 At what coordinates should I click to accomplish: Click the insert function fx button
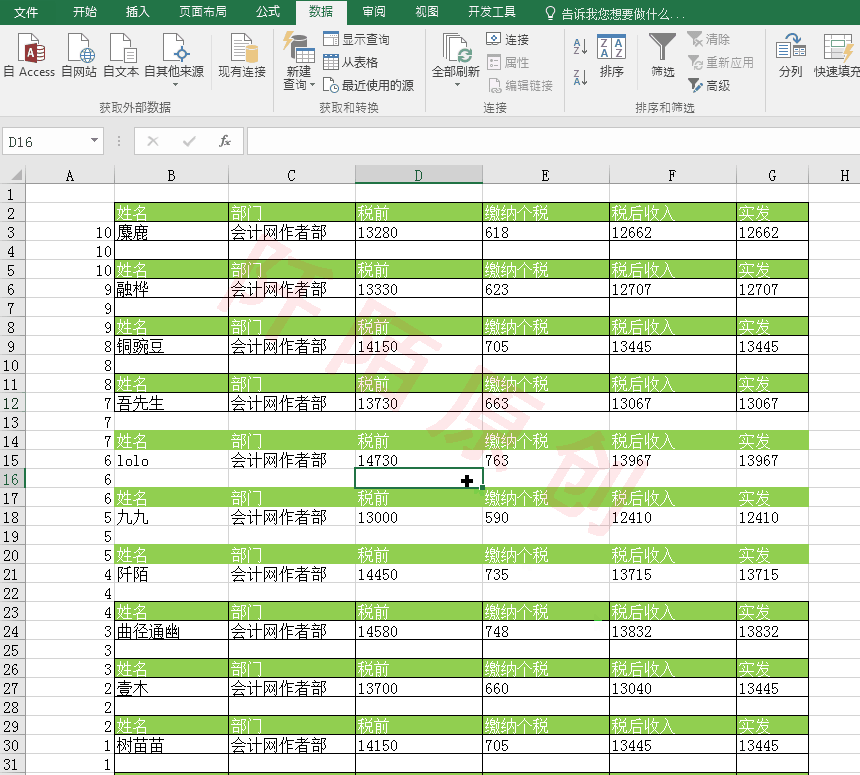(x=225, y=142)
